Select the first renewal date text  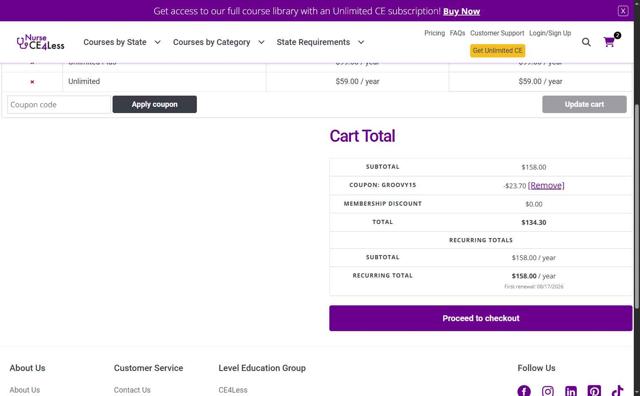pyautogui.click(x=533, y=287)
